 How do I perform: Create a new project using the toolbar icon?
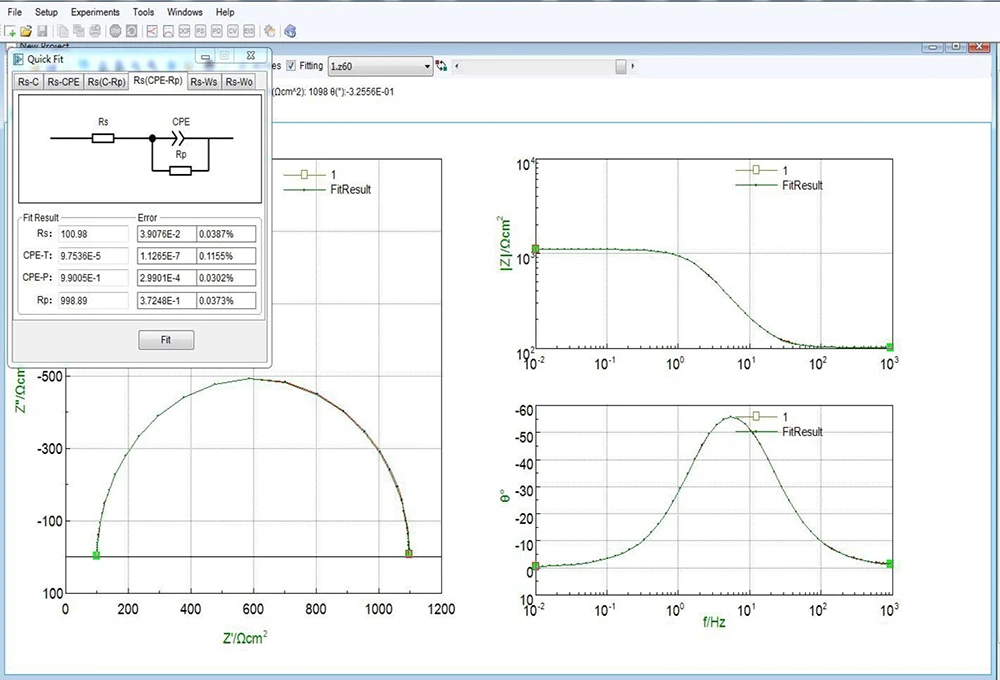(x=9, y=31)
